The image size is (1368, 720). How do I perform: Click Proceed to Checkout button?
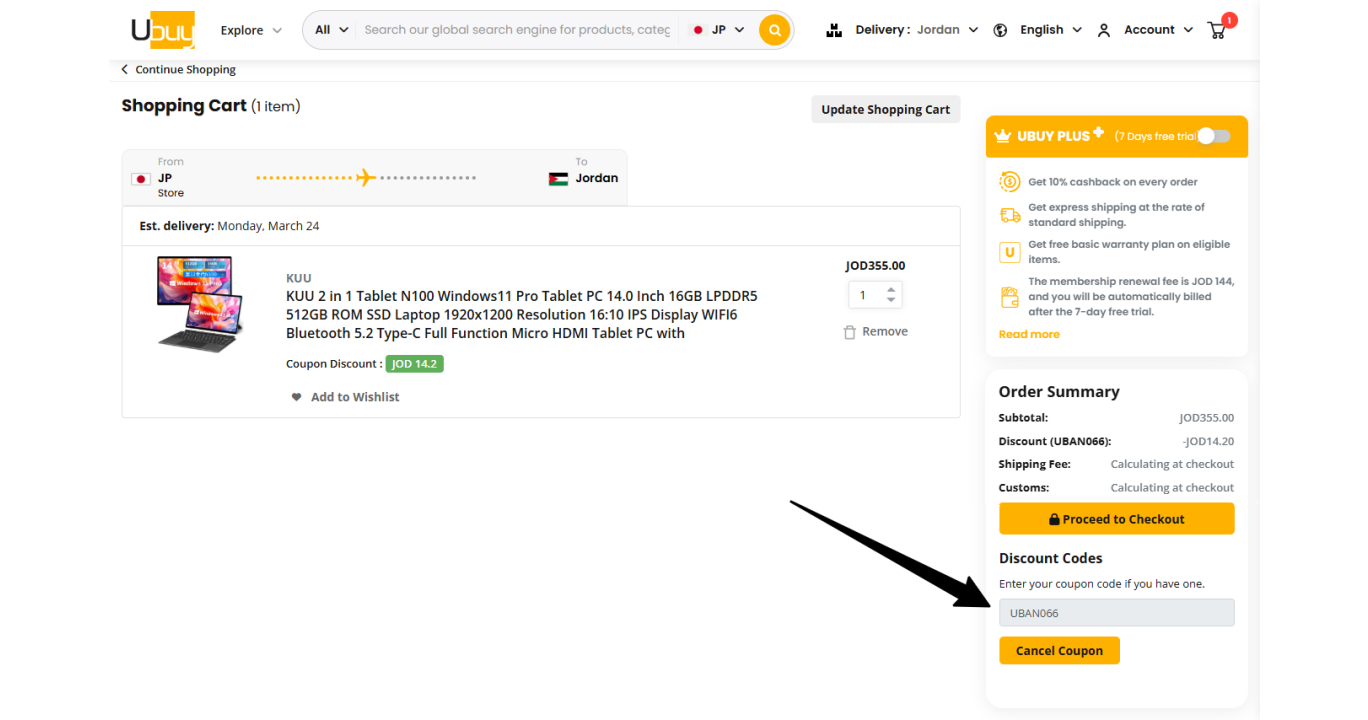pos(1116,519)
